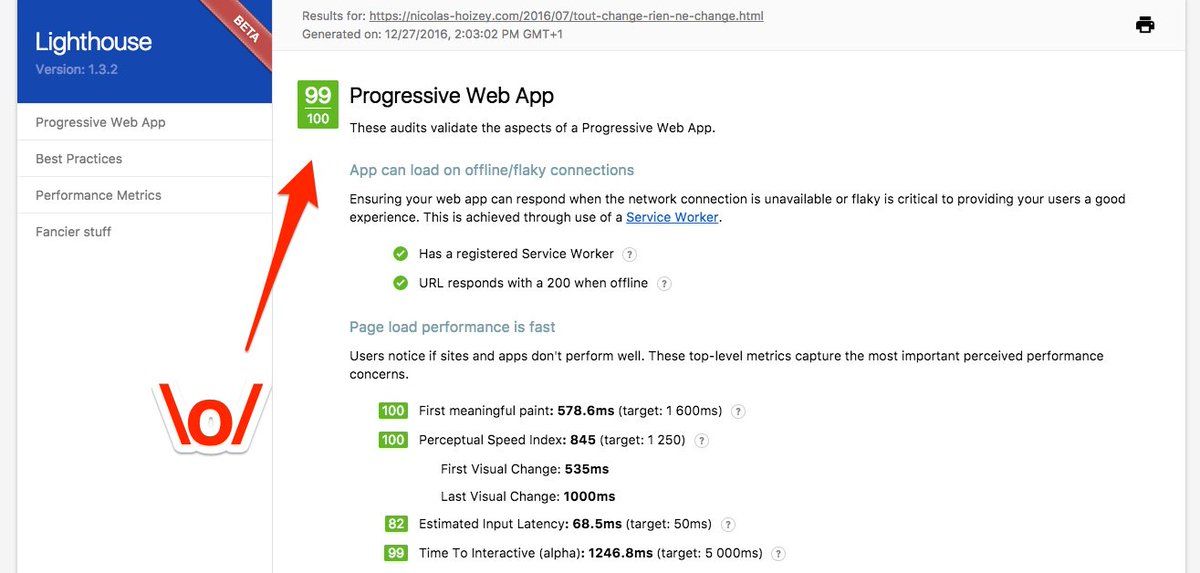Select Progressive Web App in sidebar

pyautogui.click(x=100, y=122)
